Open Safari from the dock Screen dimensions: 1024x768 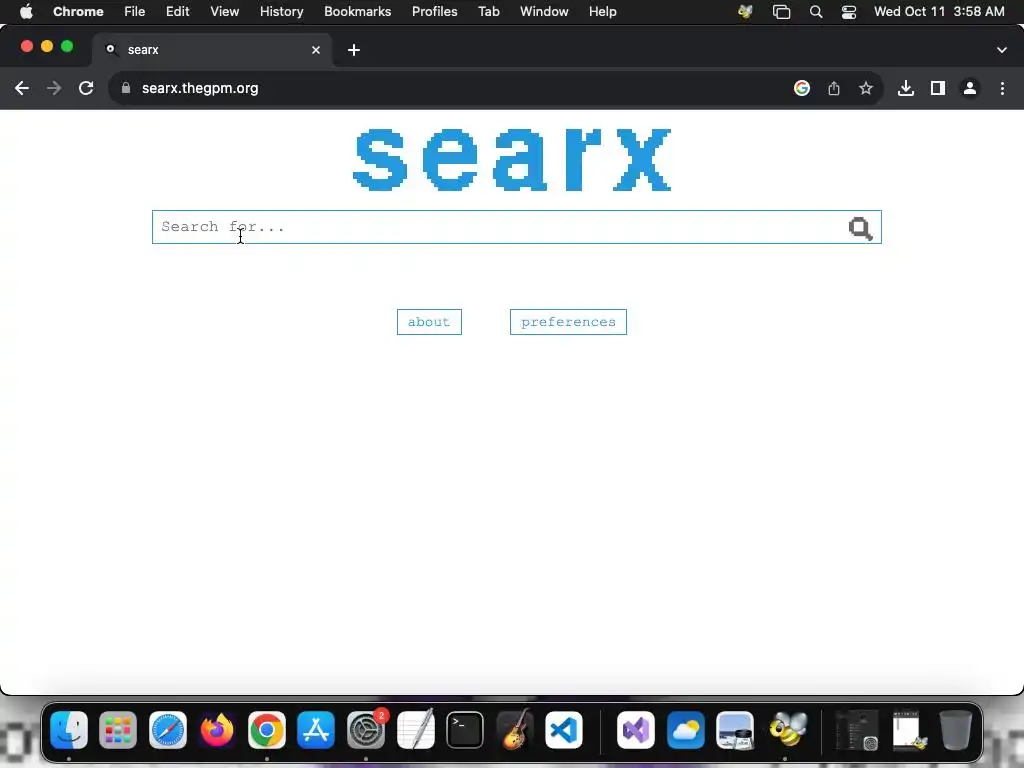click(168, 729)
